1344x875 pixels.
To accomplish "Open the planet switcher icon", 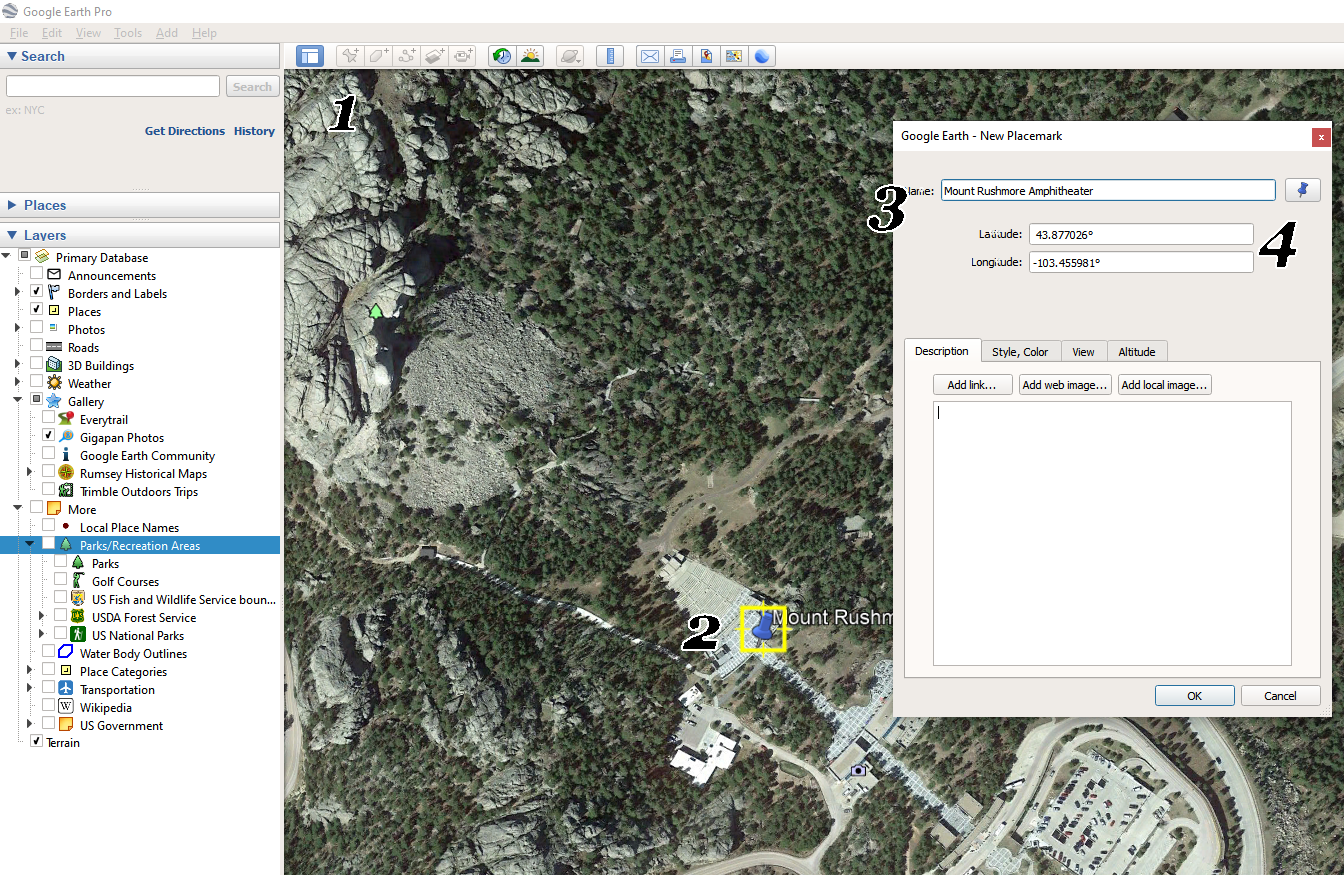I will 569,56.
